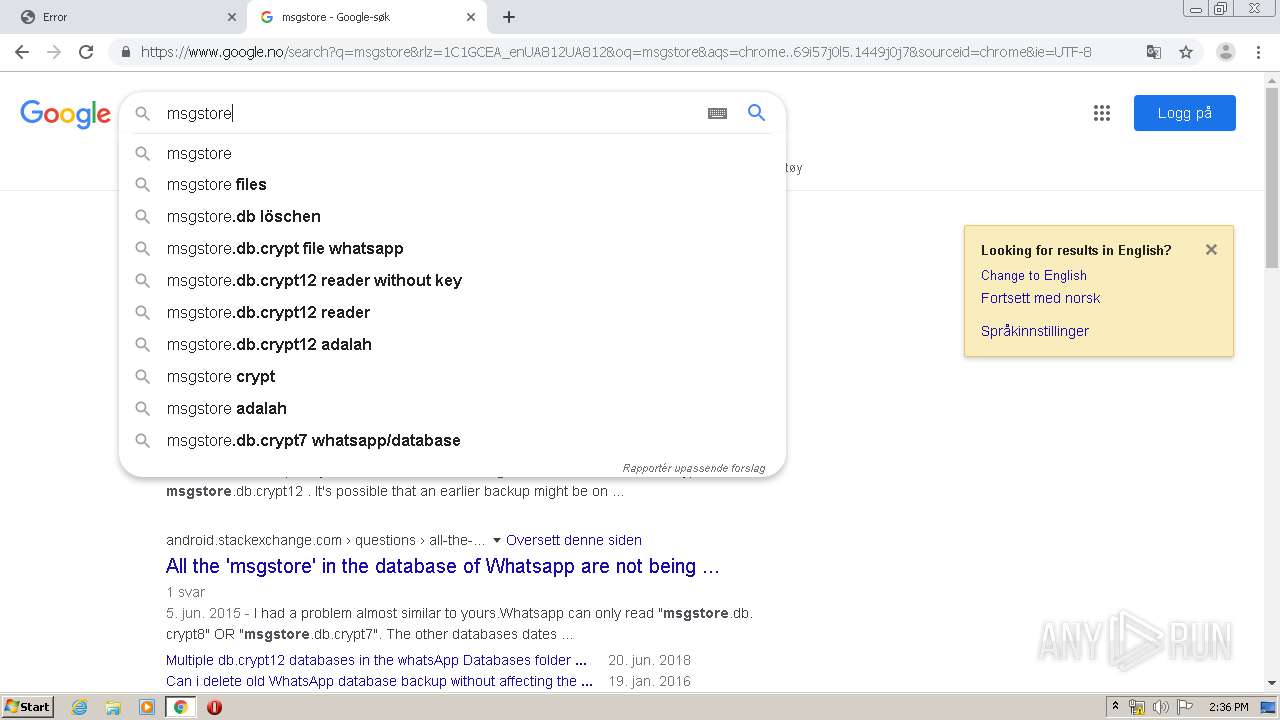This screenshot has width=1280, height=720.
Task: Click the Logg på sign-in button
Action: pos(1184,113)
